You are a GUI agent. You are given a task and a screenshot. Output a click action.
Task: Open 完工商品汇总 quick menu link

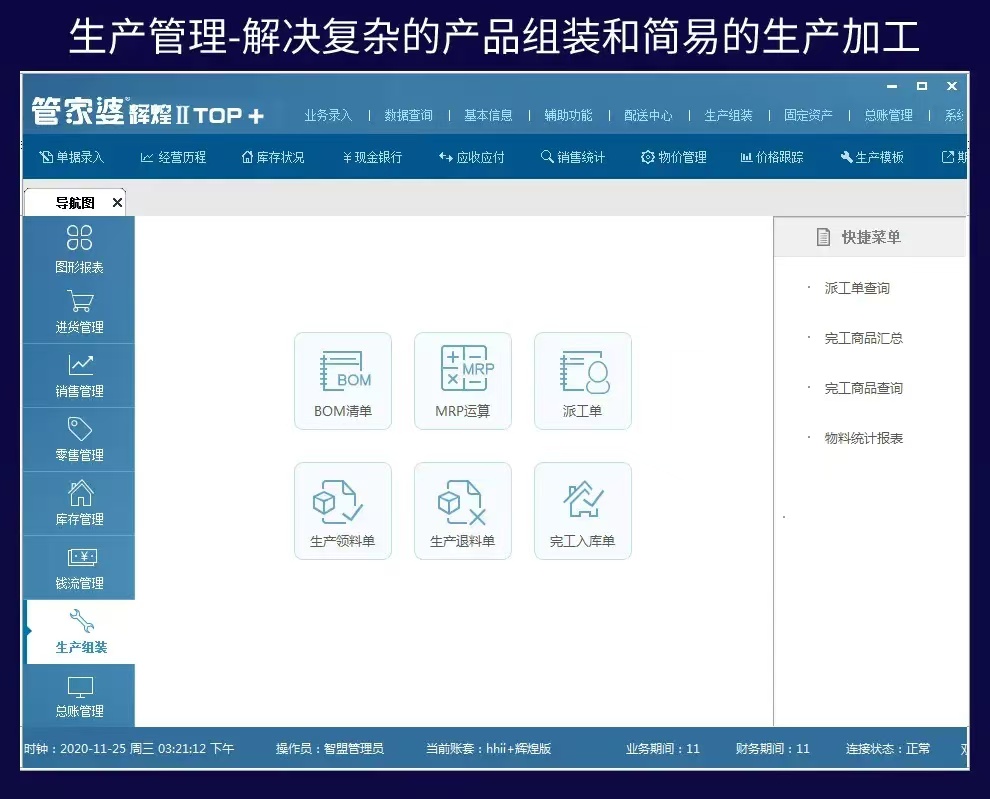click(863, 338)
